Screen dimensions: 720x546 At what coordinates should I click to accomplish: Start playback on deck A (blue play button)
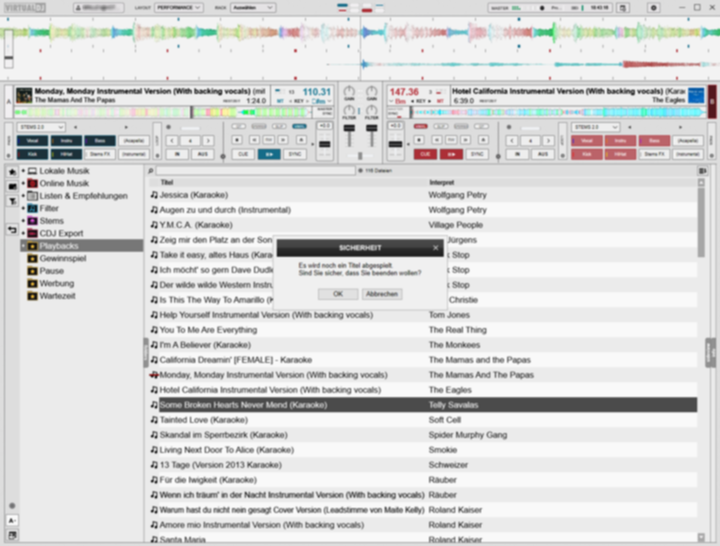[x=269, y=154]
